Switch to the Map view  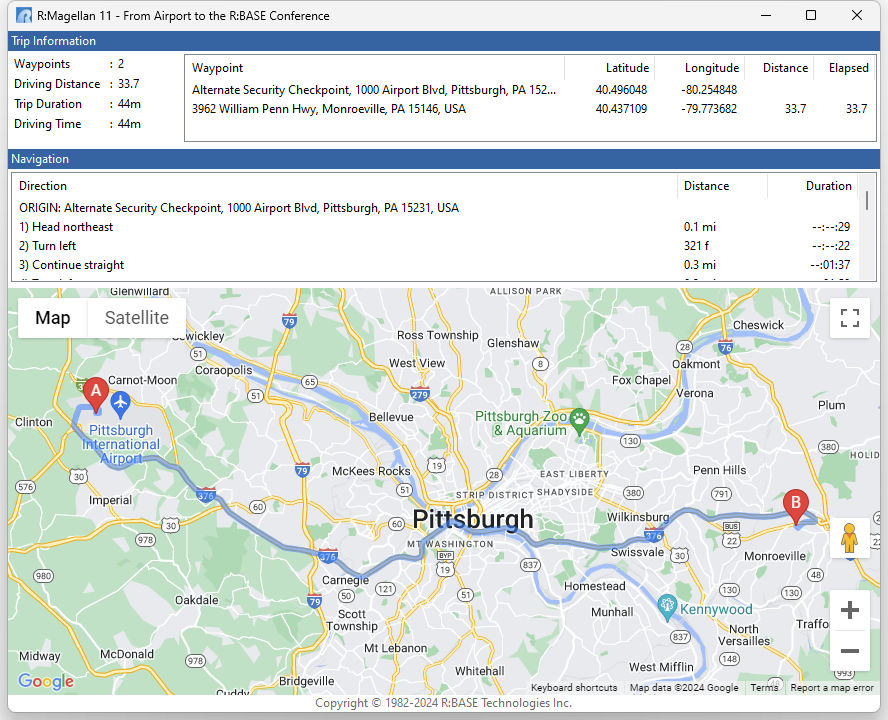(x=53, y=318)
